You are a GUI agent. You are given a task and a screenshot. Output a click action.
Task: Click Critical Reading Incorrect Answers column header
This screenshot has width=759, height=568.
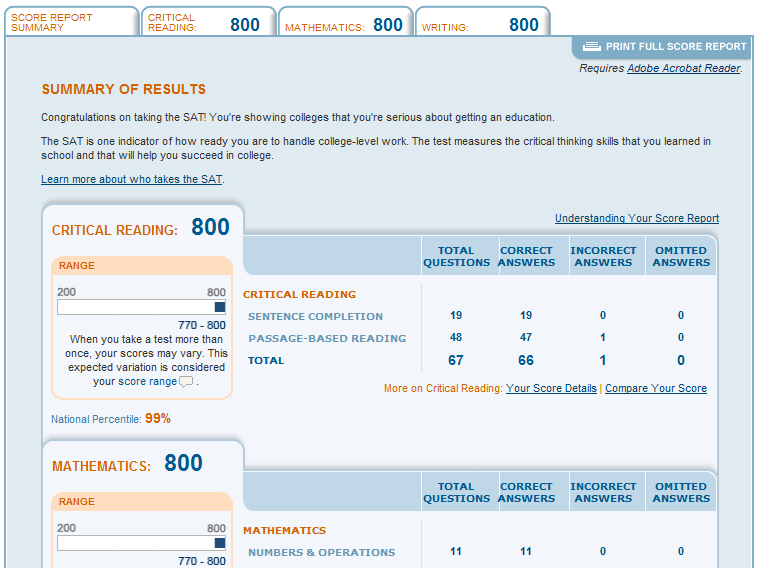[x=603, y=256]
